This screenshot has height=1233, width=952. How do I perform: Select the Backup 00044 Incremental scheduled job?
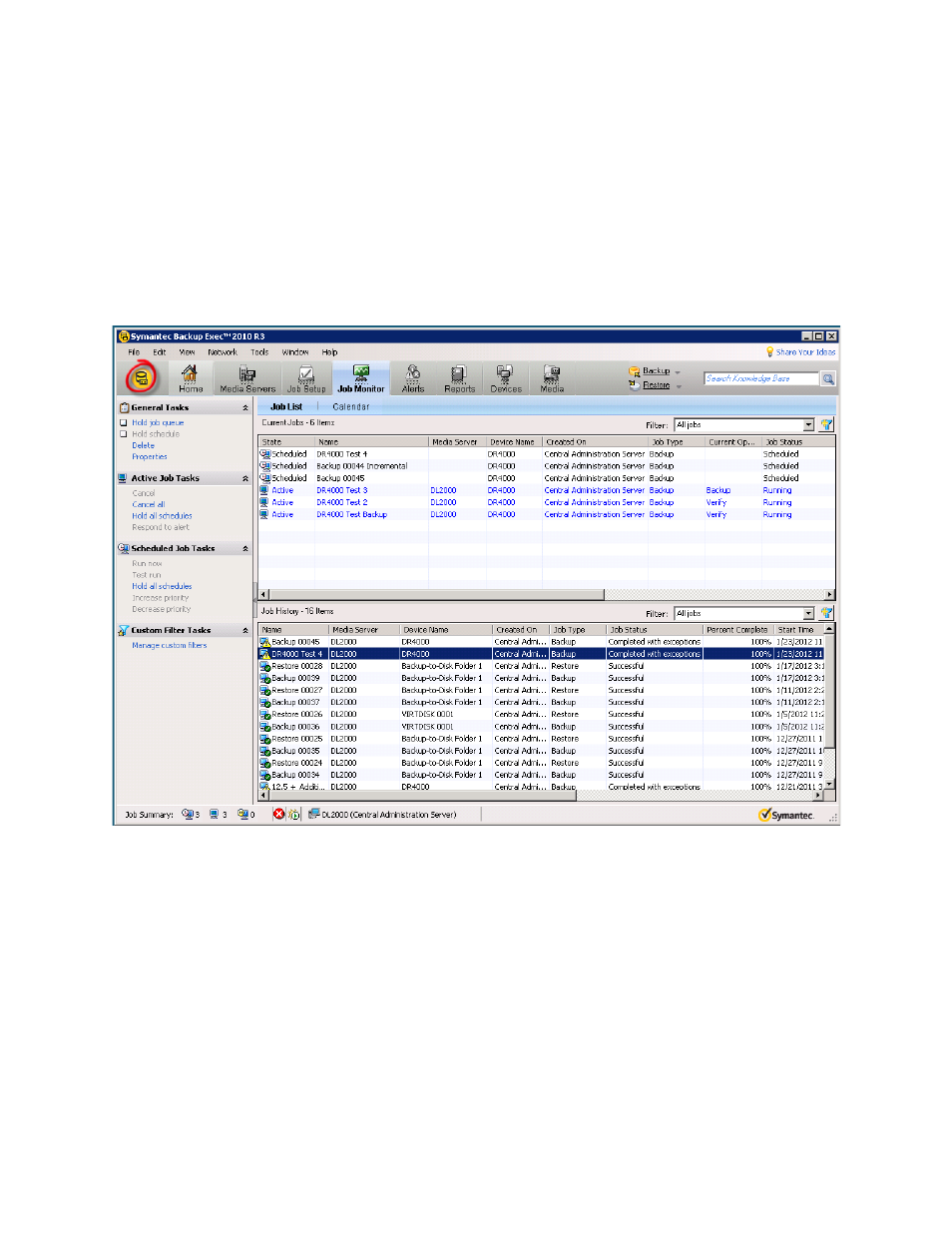coord(547,465)
